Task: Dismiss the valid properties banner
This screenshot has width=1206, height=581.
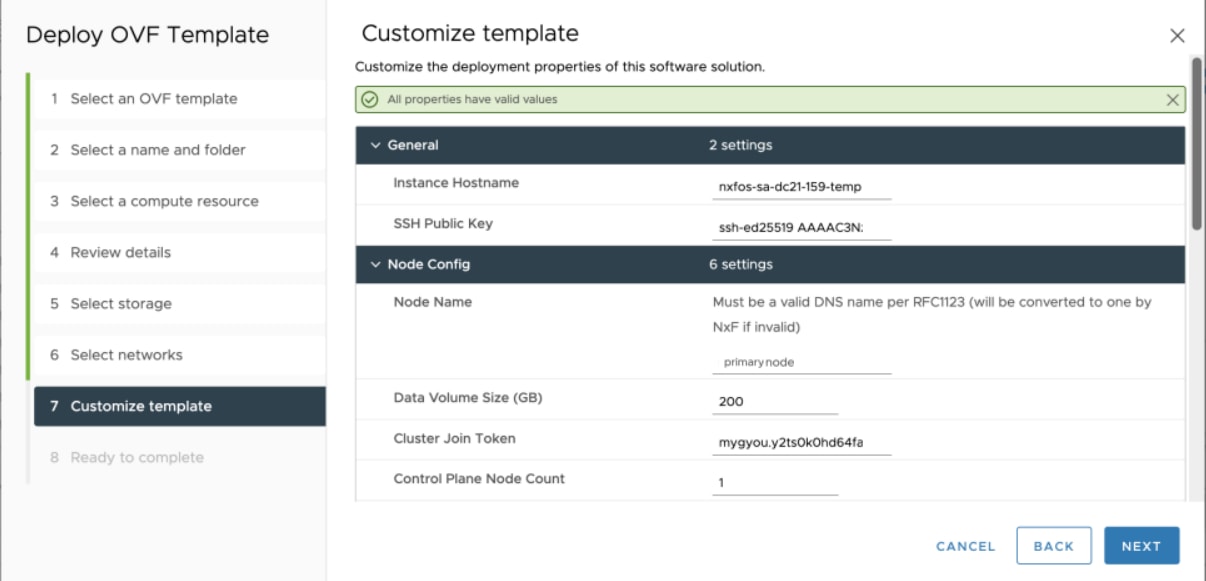Action: [1173, 100]
